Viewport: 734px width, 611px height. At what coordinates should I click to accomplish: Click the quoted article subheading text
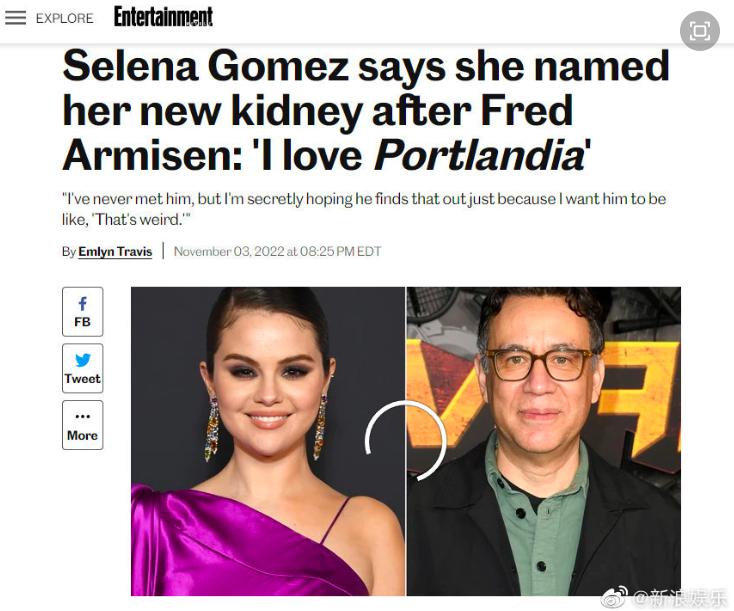364,208
